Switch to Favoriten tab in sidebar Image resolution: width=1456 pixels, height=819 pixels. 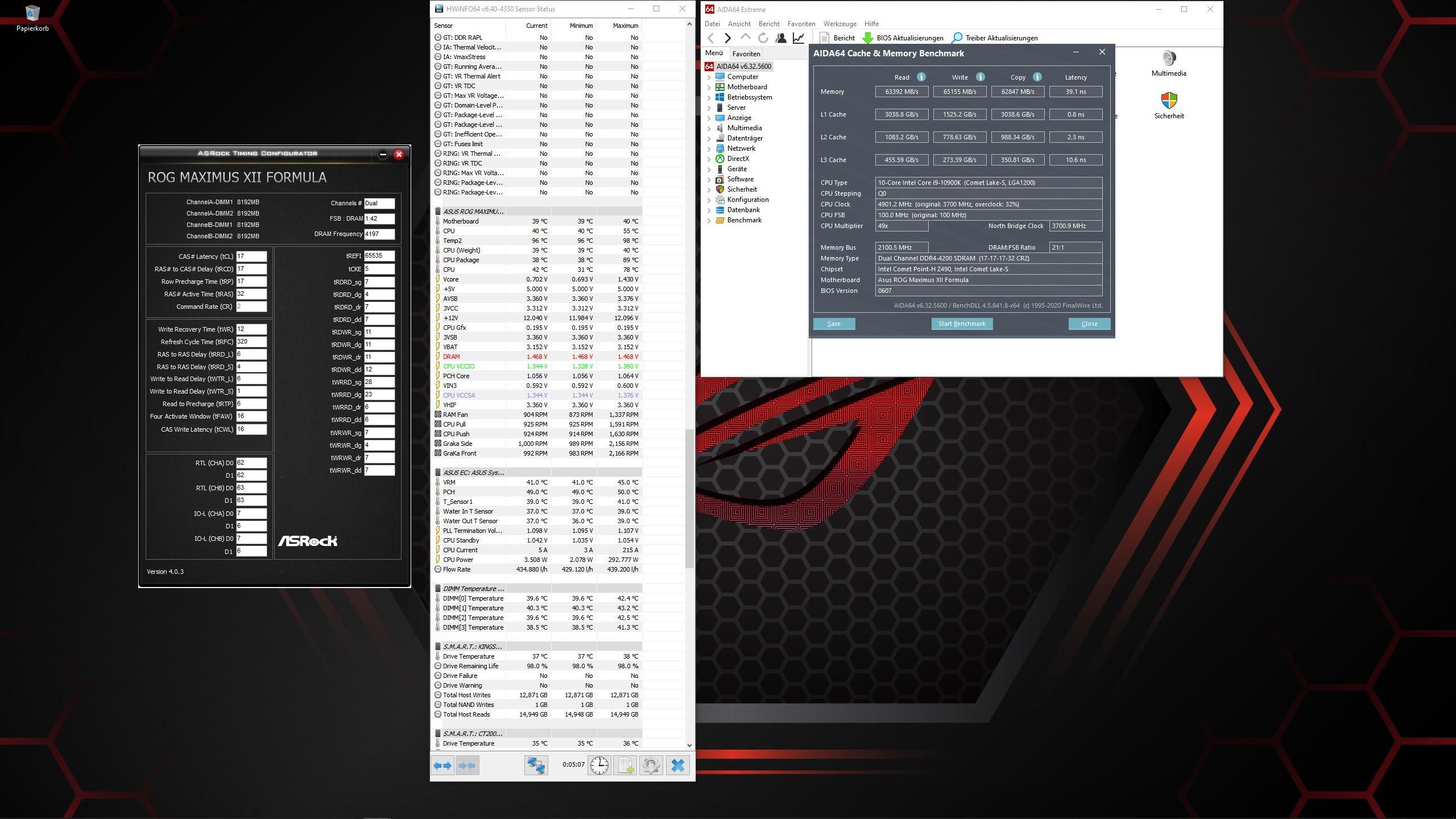point(746,53)
